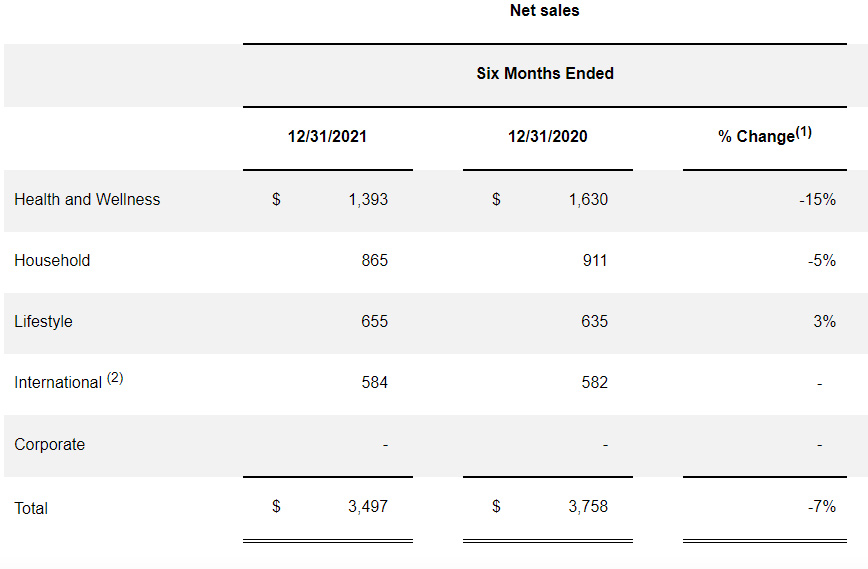This screenshot has width=868, height=569.
Task: Select the Lifestyle 3% change value
Action: point(824,322)
